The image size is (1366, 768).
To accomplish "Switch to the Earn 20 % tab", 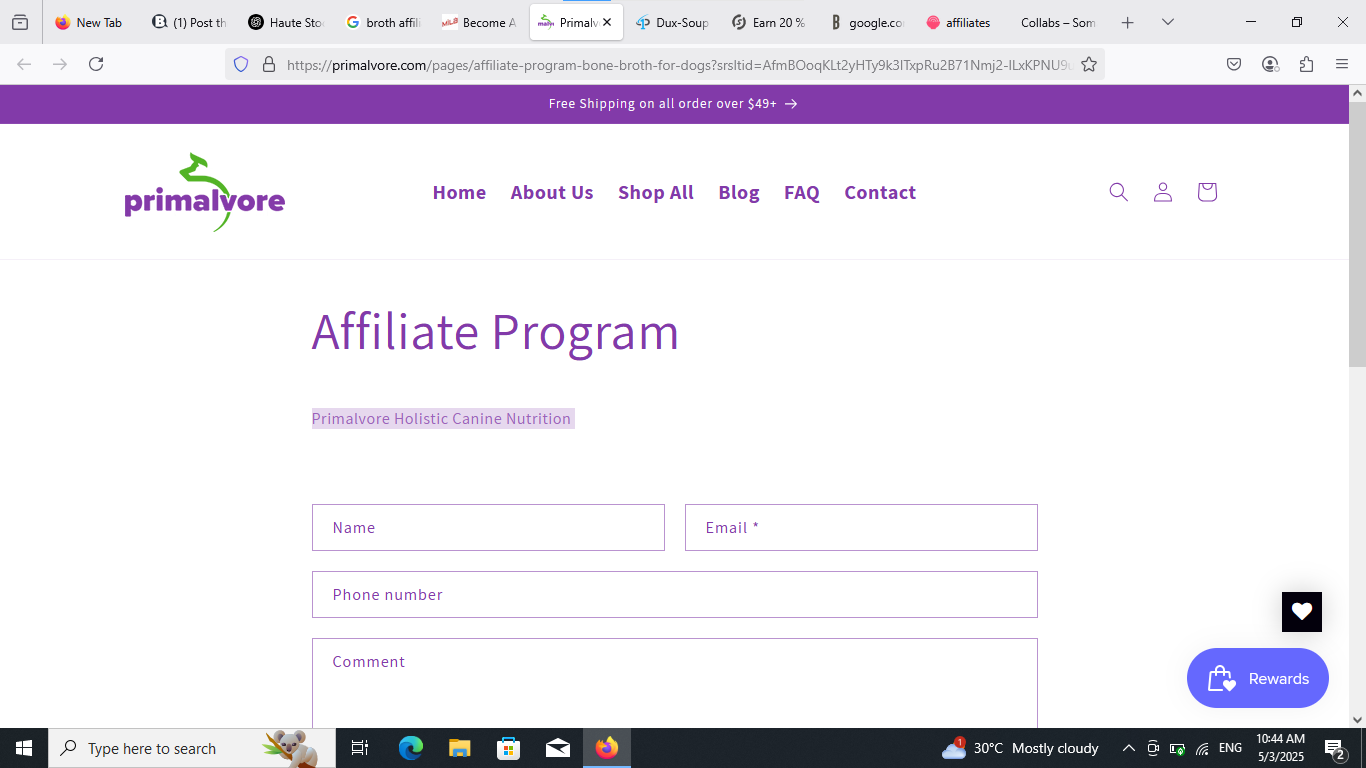I will [x=769, y=22].
